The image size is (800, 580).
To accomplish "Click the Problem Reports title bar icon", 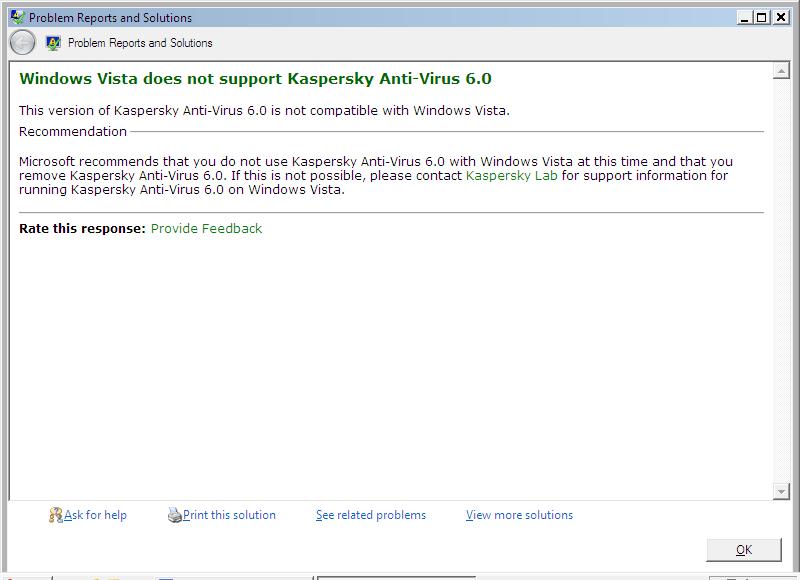I will pyautogui.click(x=17, y=18).
